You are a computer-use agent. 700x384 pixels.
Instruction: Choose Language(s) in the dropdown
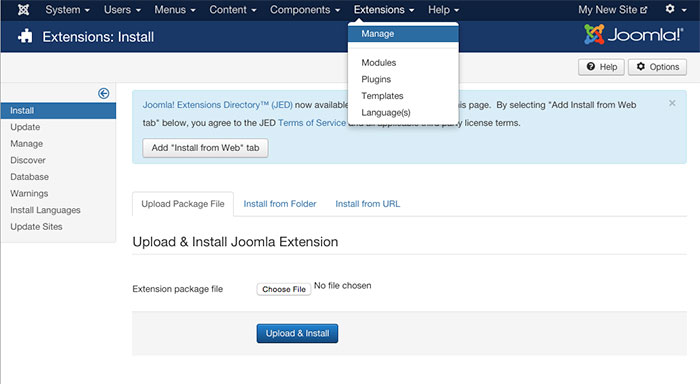[x=386, y=113]
